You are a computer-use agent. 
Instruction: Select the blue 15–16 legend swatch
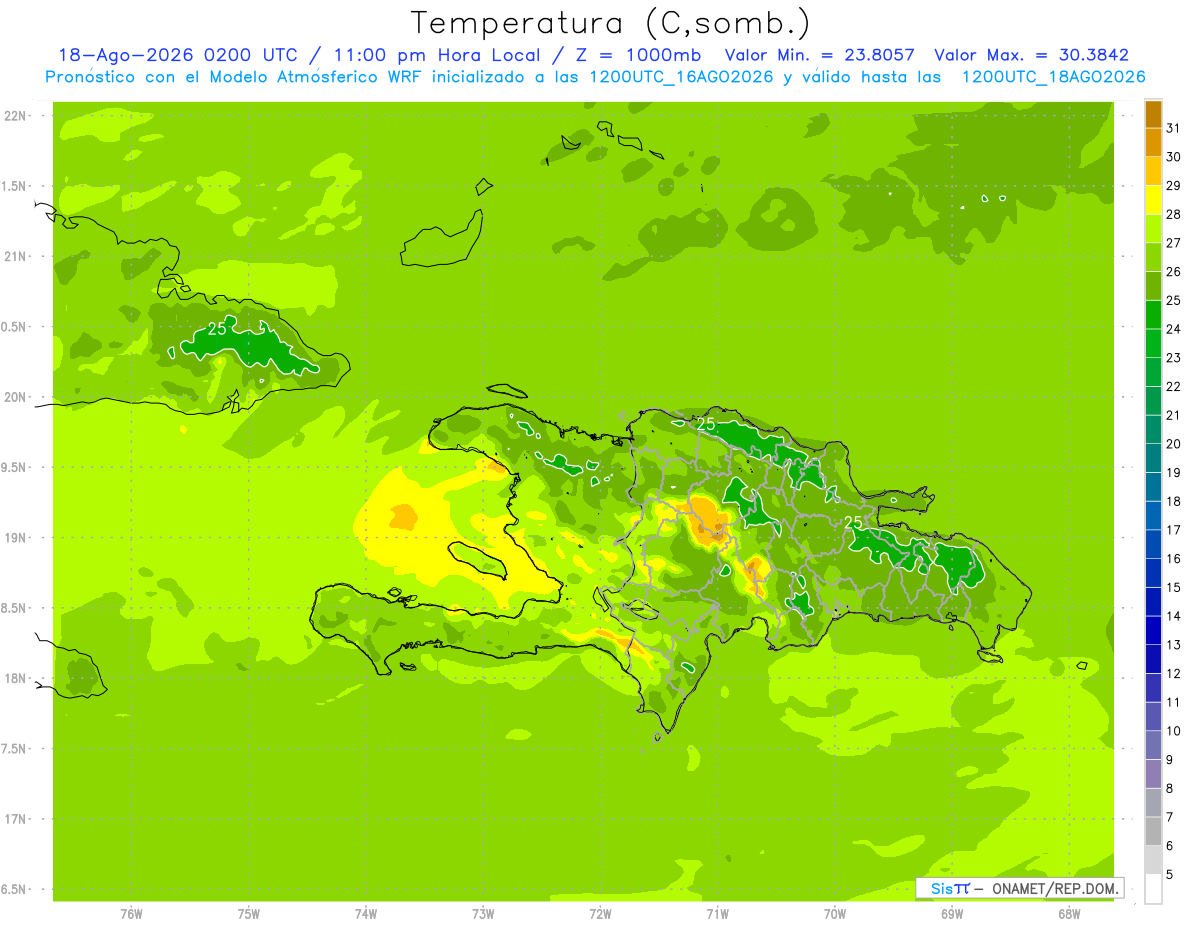coord(1153,573)
